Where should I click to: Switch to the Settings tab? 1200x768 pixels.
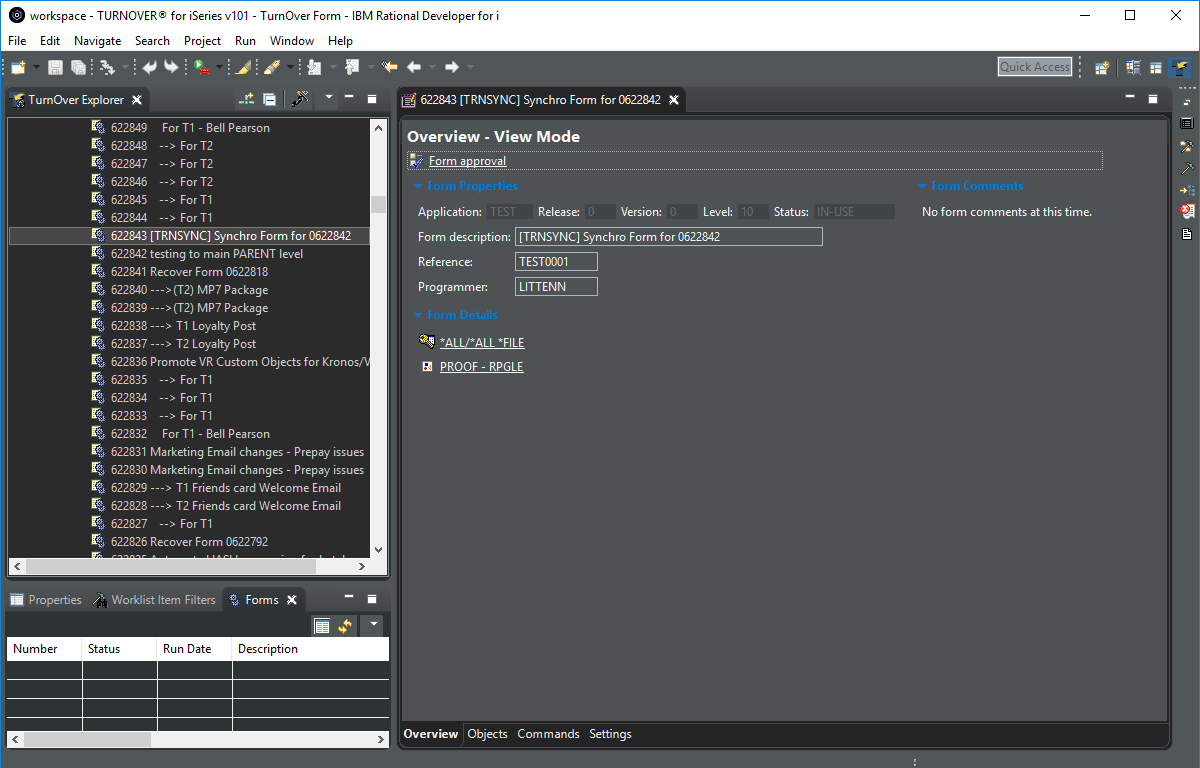pyautogui.click(x=610, y=734)
